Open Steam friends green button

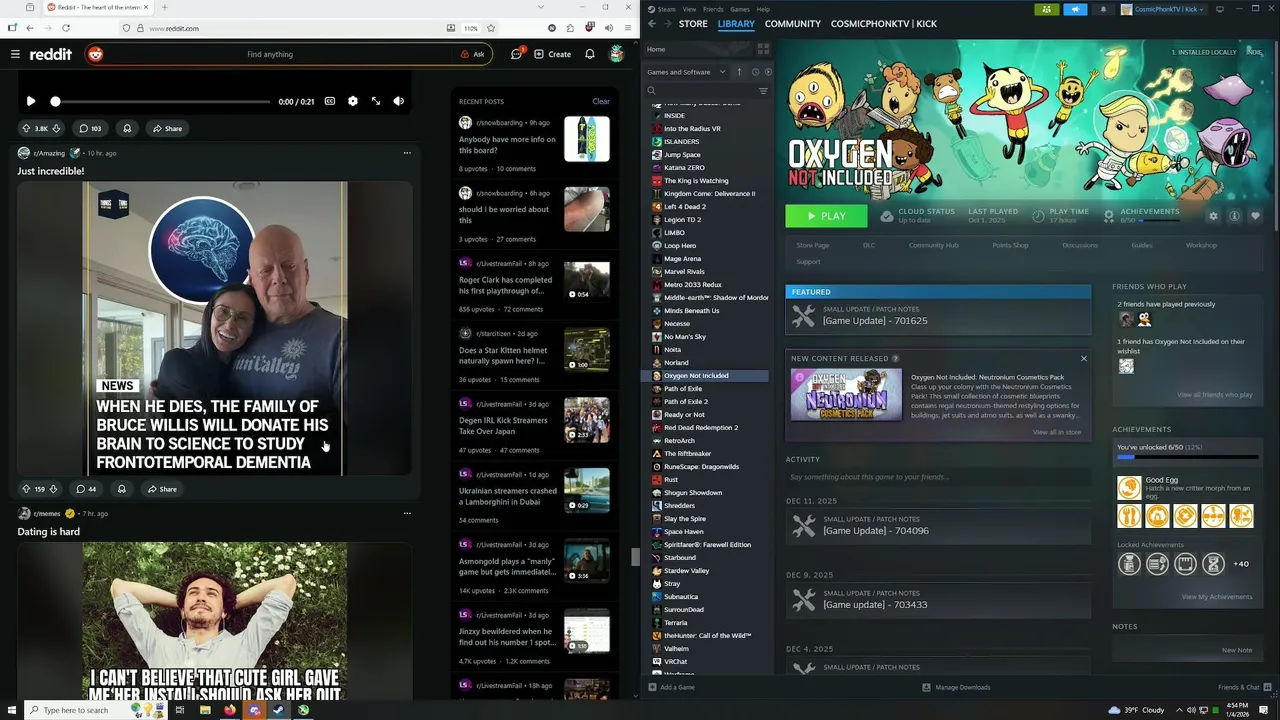(1046, 9)
